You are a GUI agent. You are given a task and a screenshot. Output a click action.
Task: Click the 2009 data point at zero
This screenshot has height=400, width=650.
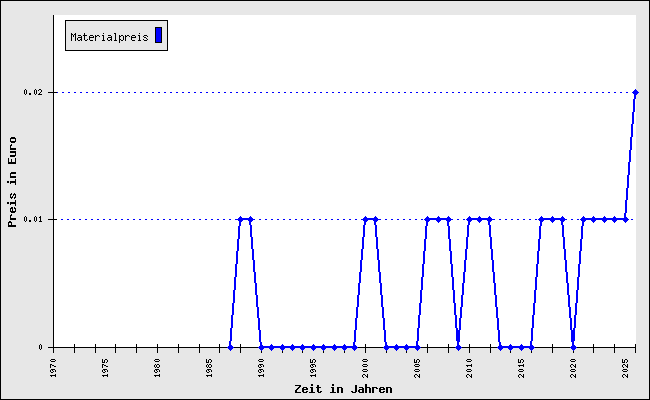[458, 347]
